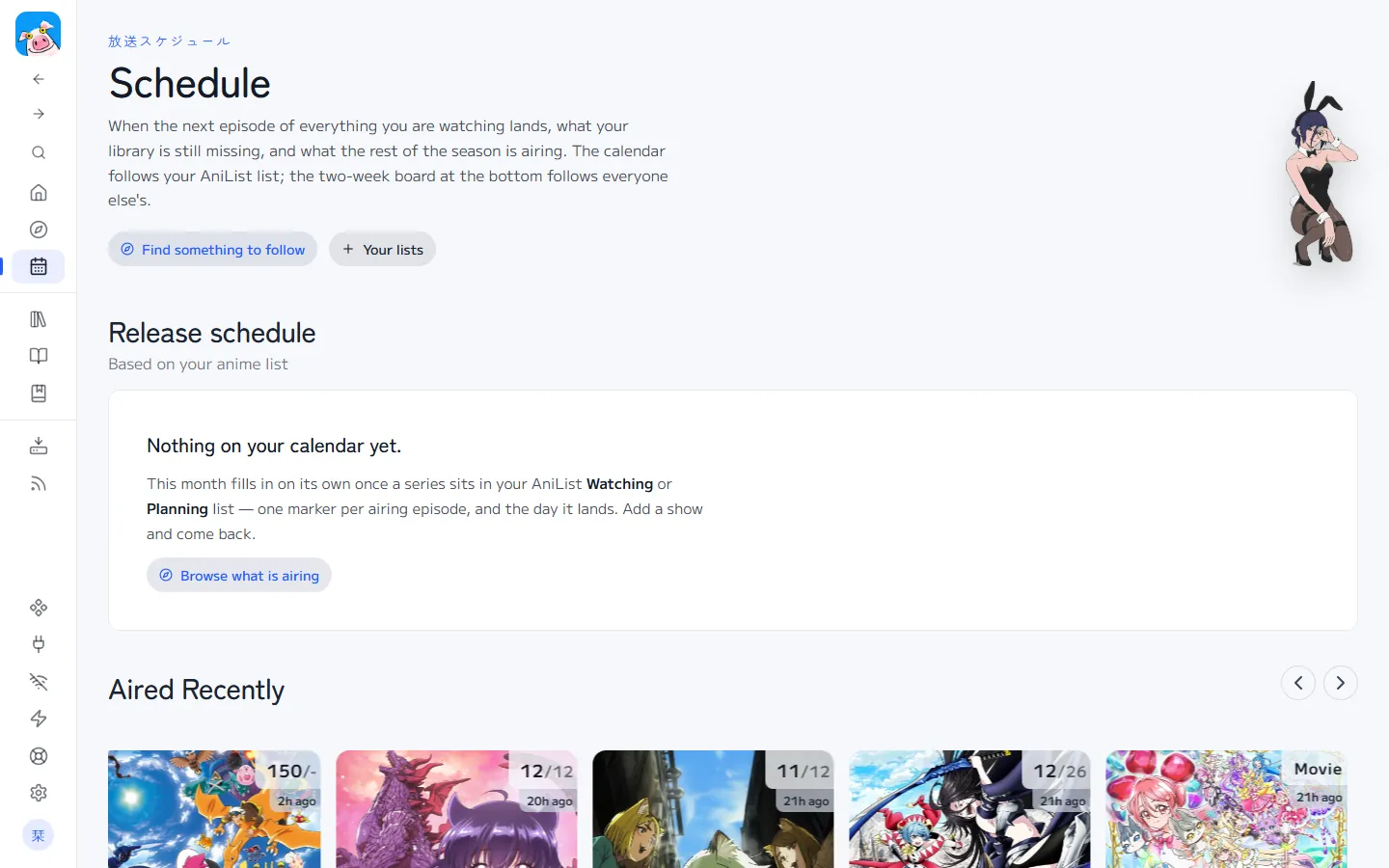Viewport: 1389px width, 868px height.
Task: Click the crossed-out Wi-Fi offline icon
Action: coord(39,682)
